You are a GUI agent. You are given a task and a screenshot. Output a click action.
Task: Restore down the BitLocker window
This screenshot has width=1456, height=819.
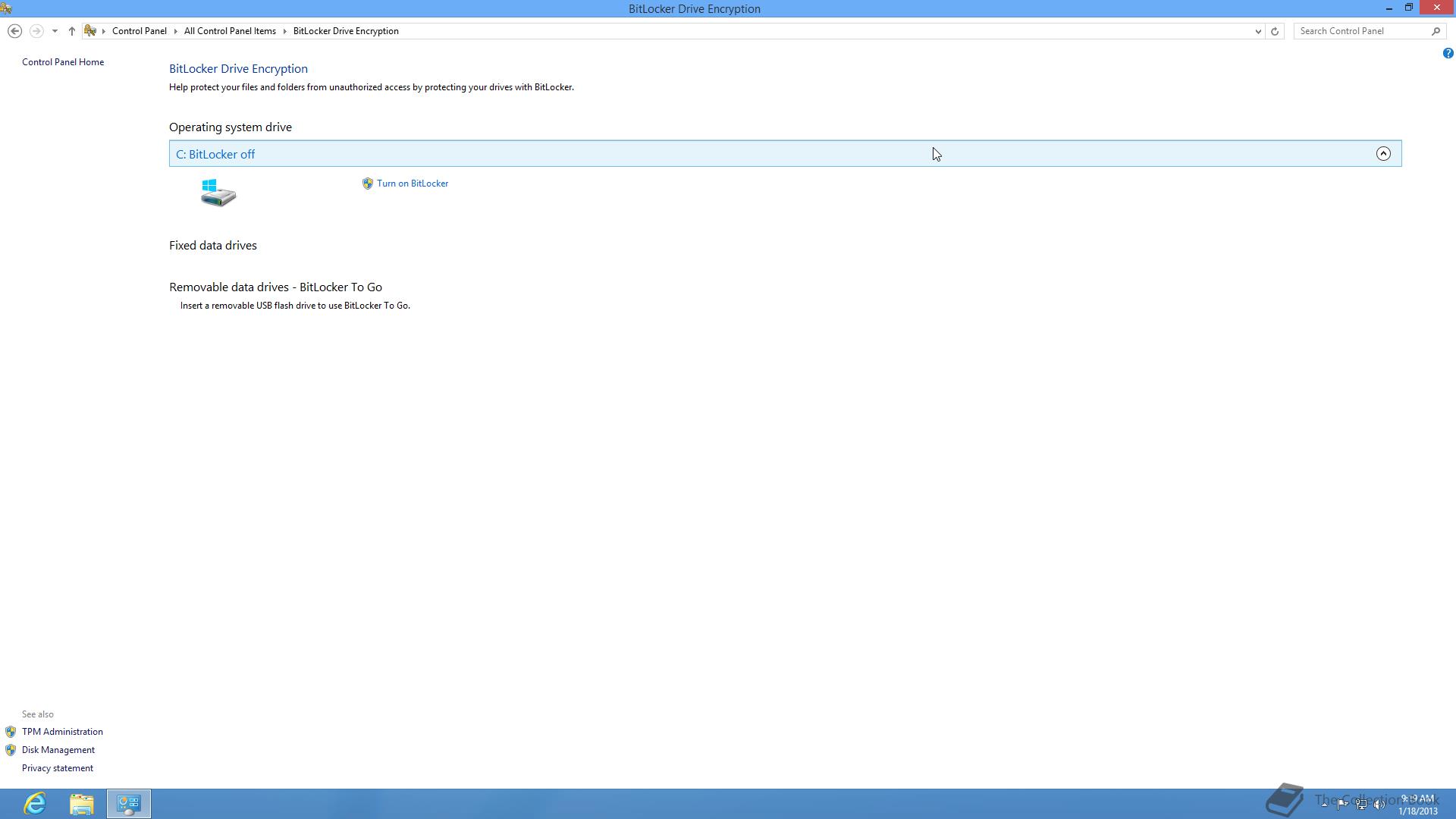click(1409, 8)
